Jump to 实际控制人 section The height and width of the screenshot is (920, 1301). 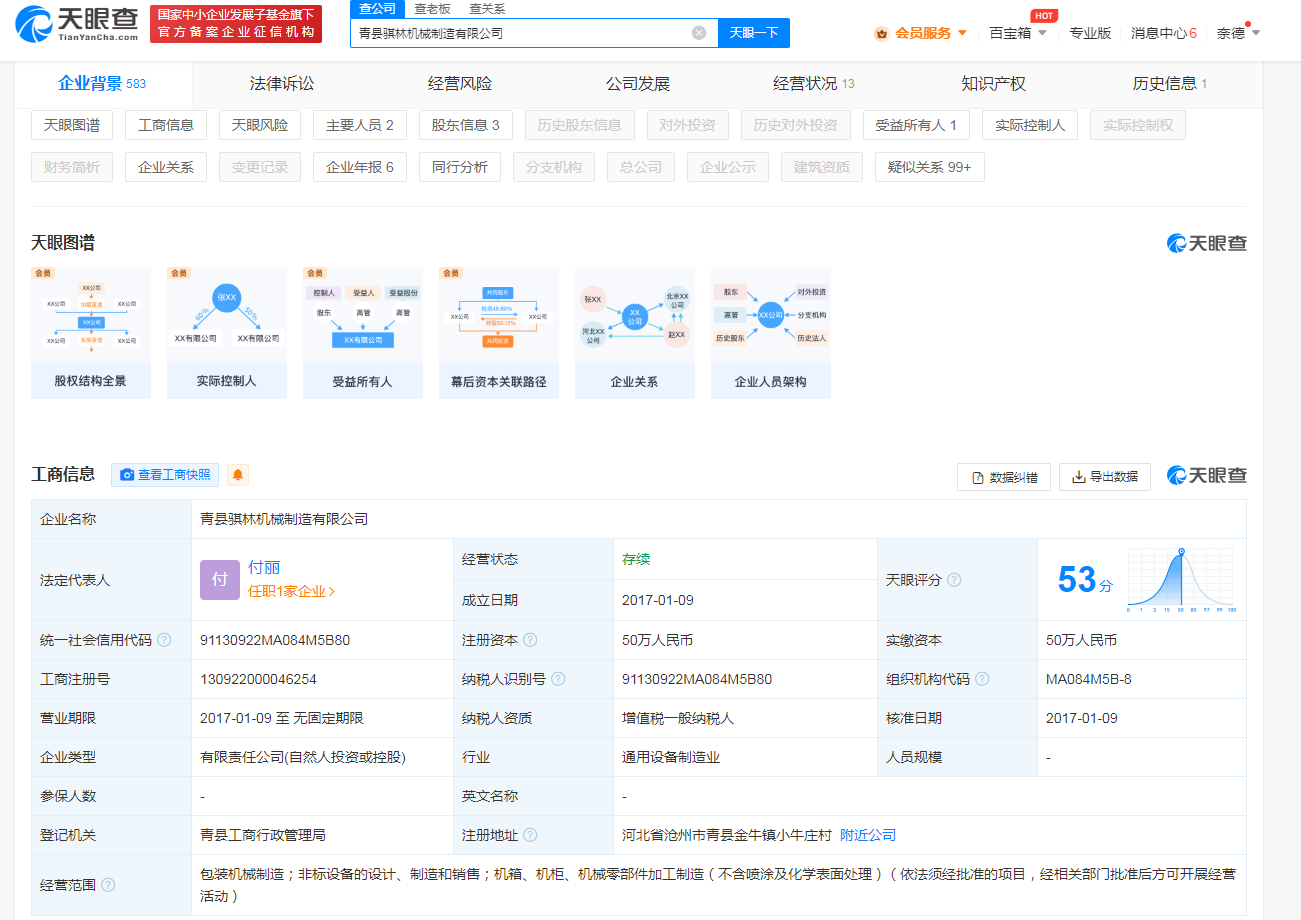[x=1030, y=125]
